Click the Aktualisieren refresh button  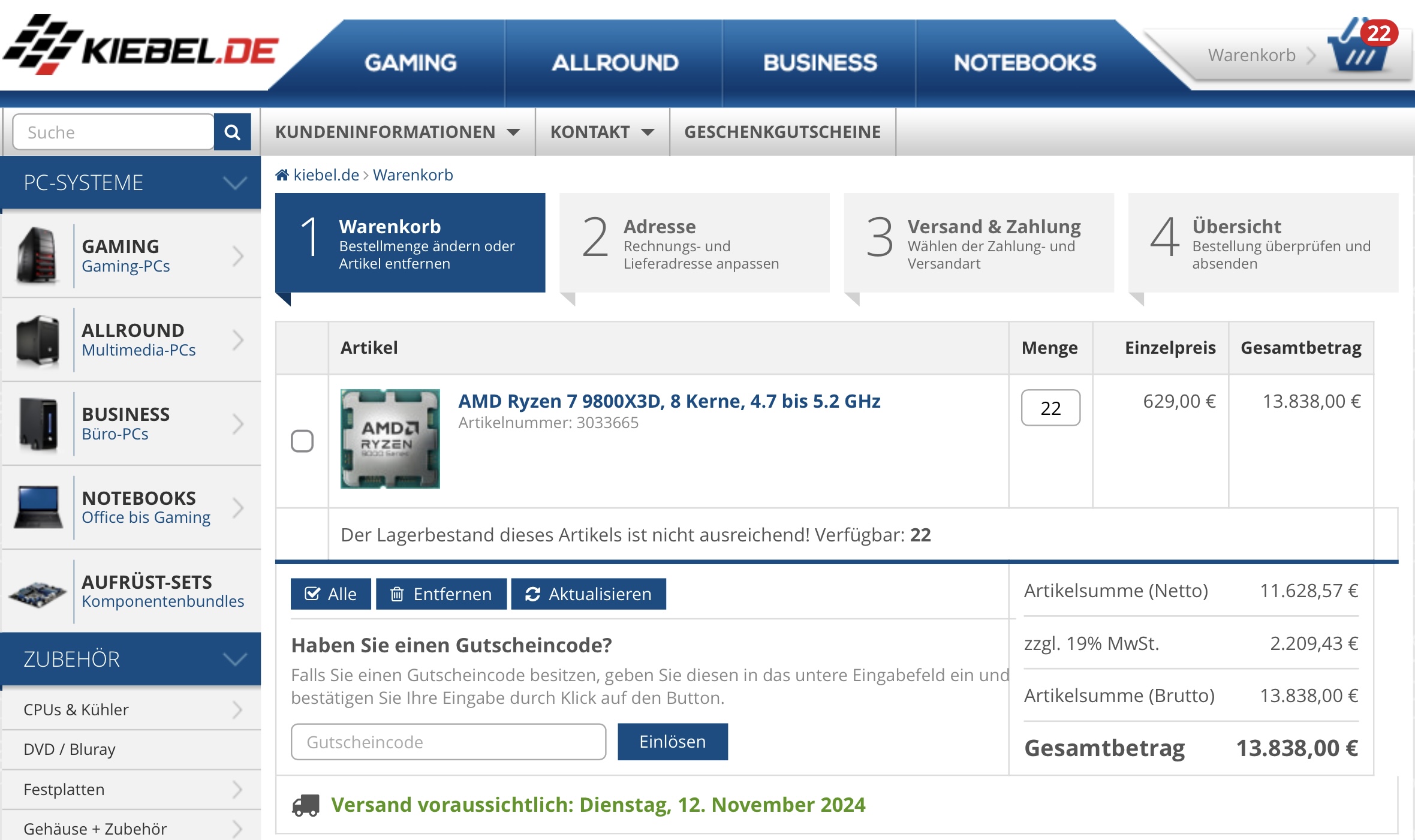pos(588,594)
